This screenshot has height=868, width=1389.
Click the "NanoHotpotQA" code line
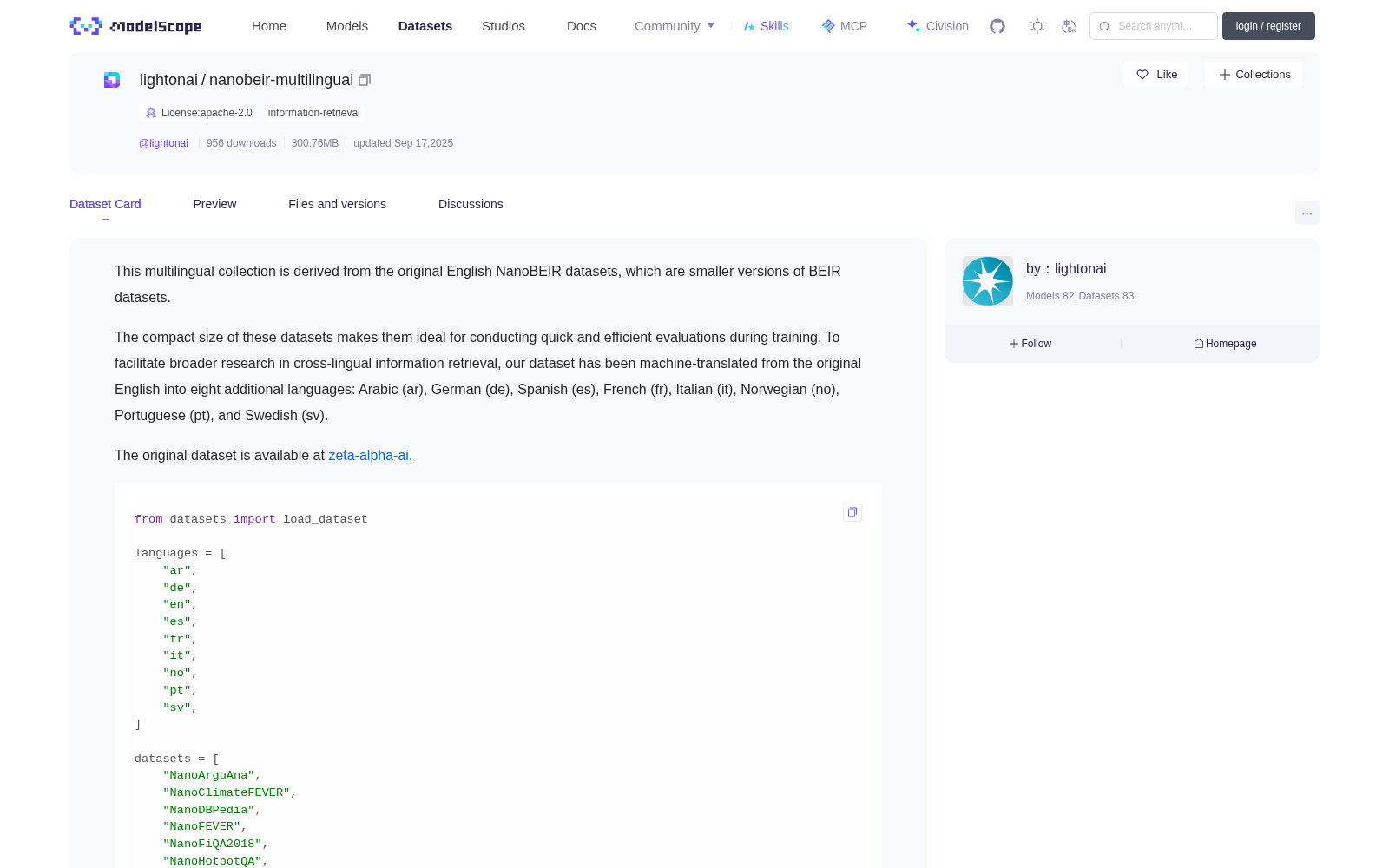coord(215,861)
